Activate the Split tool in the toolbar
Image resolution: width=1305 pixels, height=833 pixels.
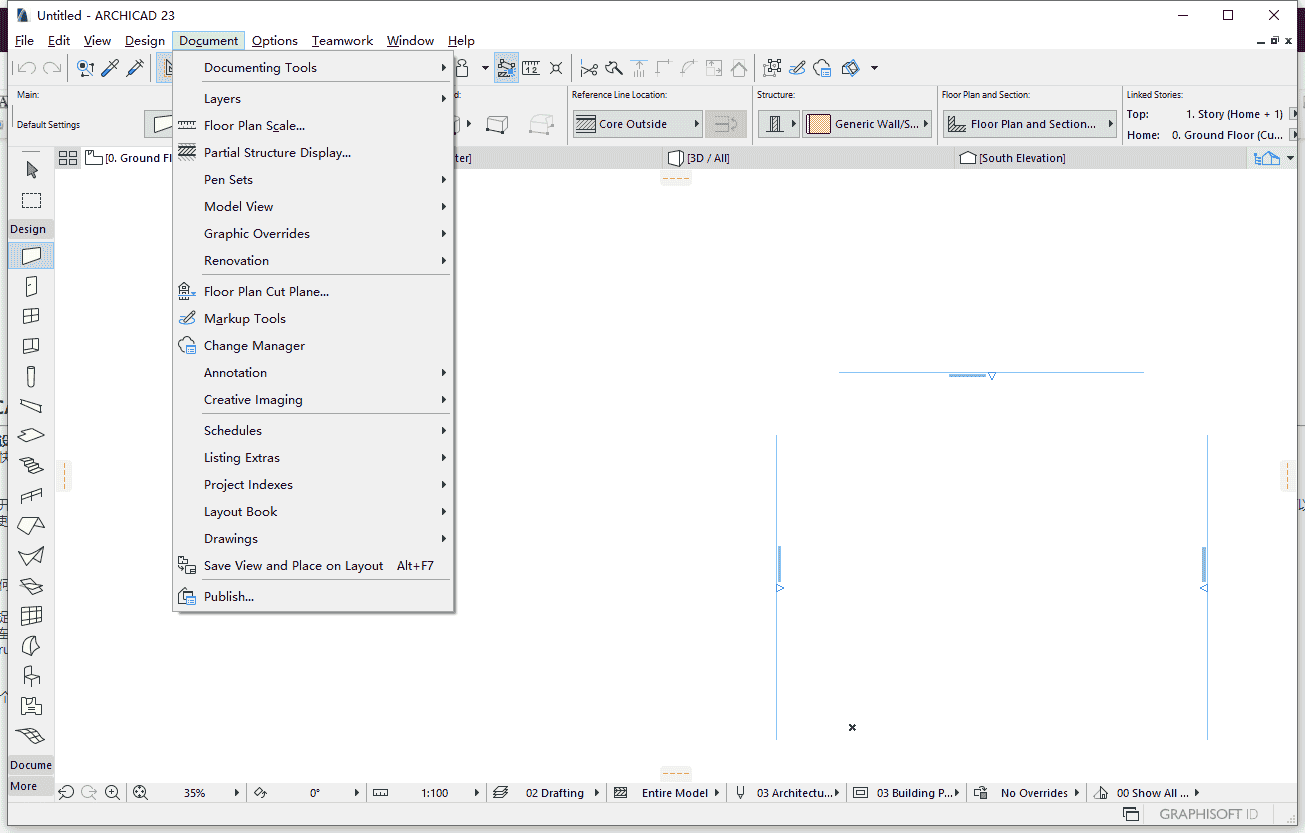pyautogui.click(x=590, y=68)
